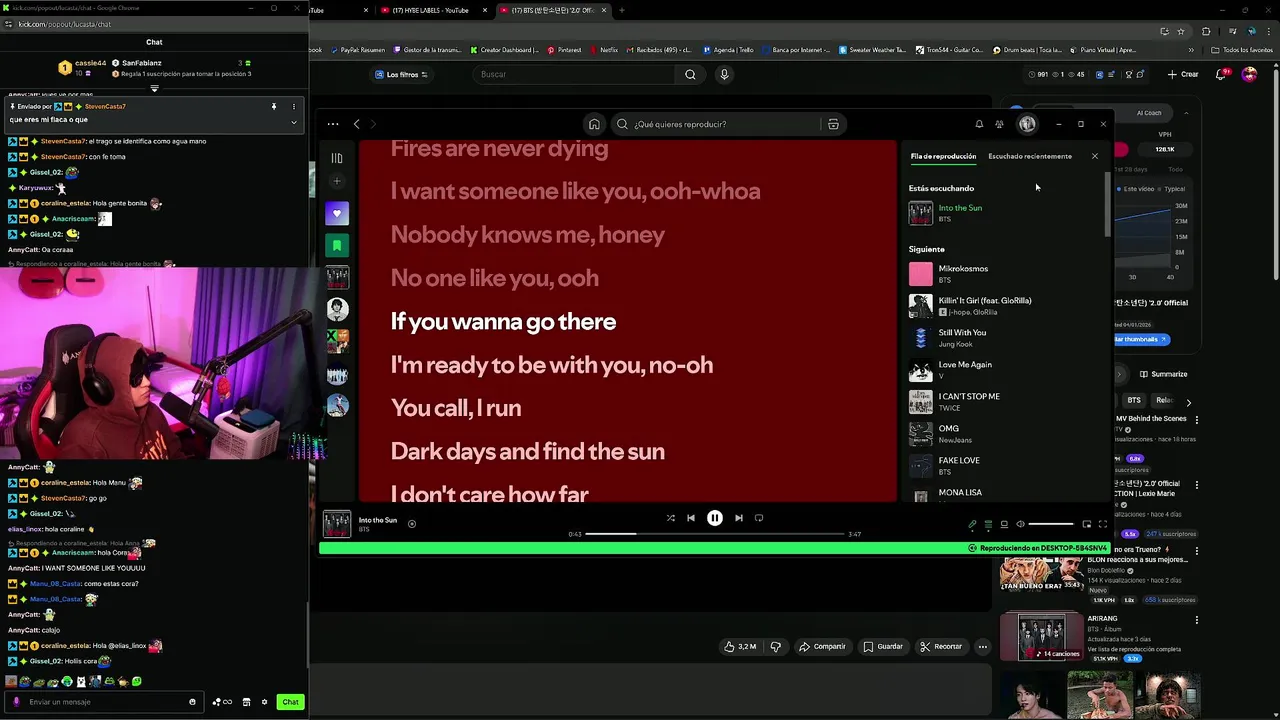Switch to Escuchado recientemente tab

(x=1030, y=156)
